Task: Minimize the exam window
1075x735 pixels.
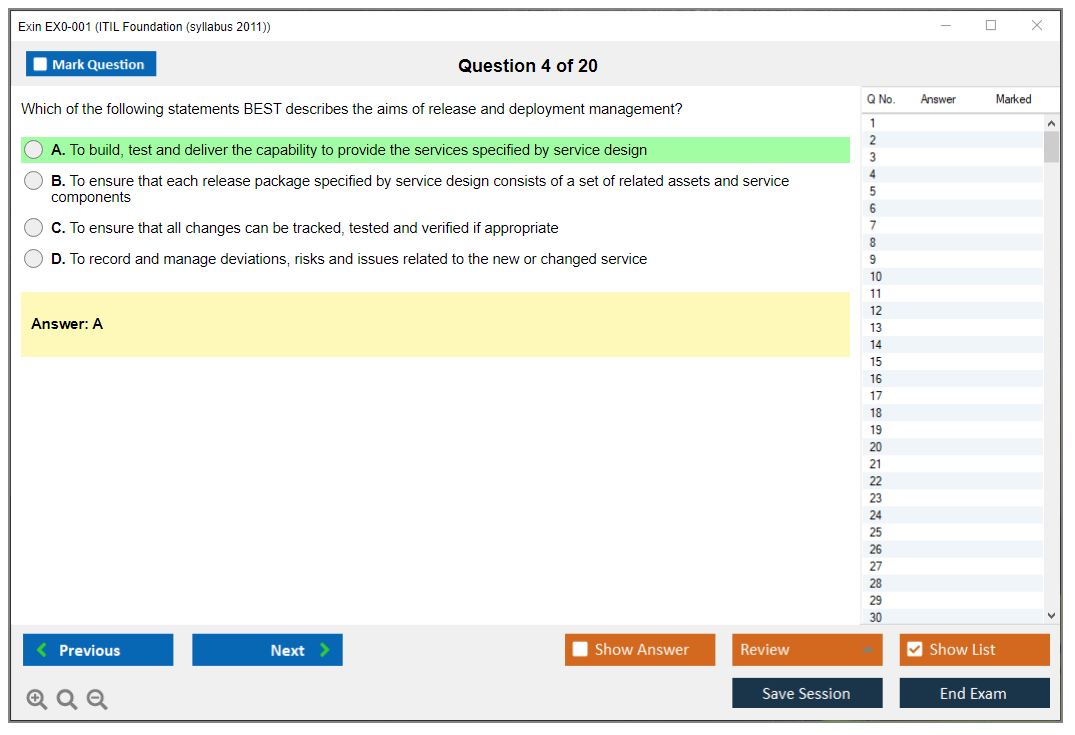Action: click(x=946, y=26)
